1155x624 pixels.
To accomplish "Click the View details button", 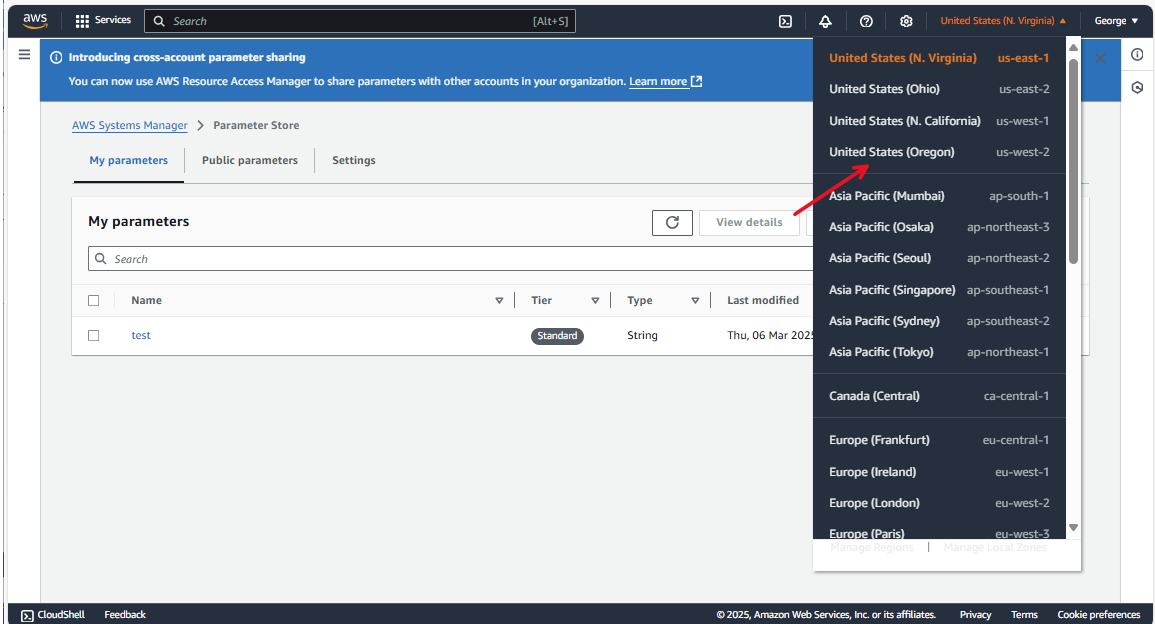I will 749,222.
